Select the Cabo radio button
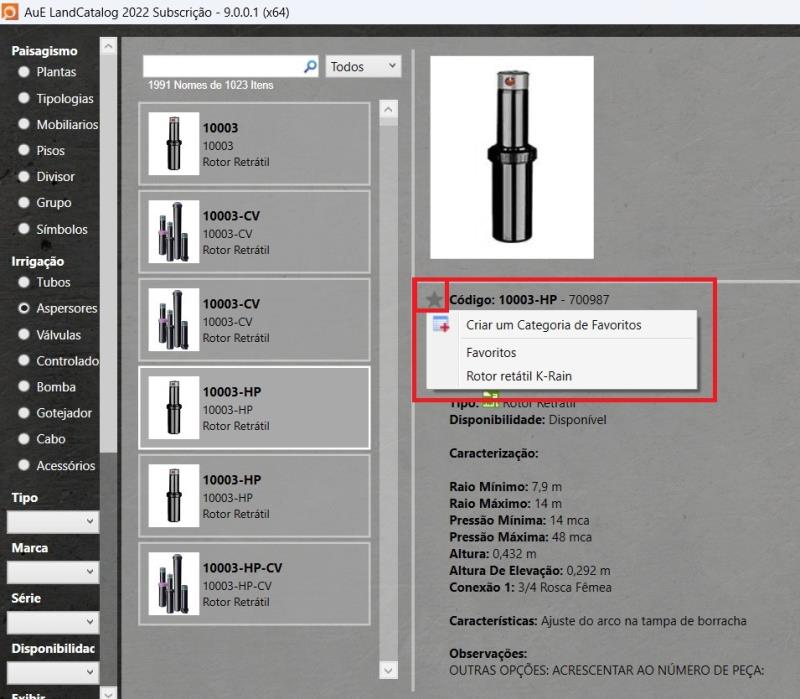The height and width of the screenshot is (699, 800). 23,439
